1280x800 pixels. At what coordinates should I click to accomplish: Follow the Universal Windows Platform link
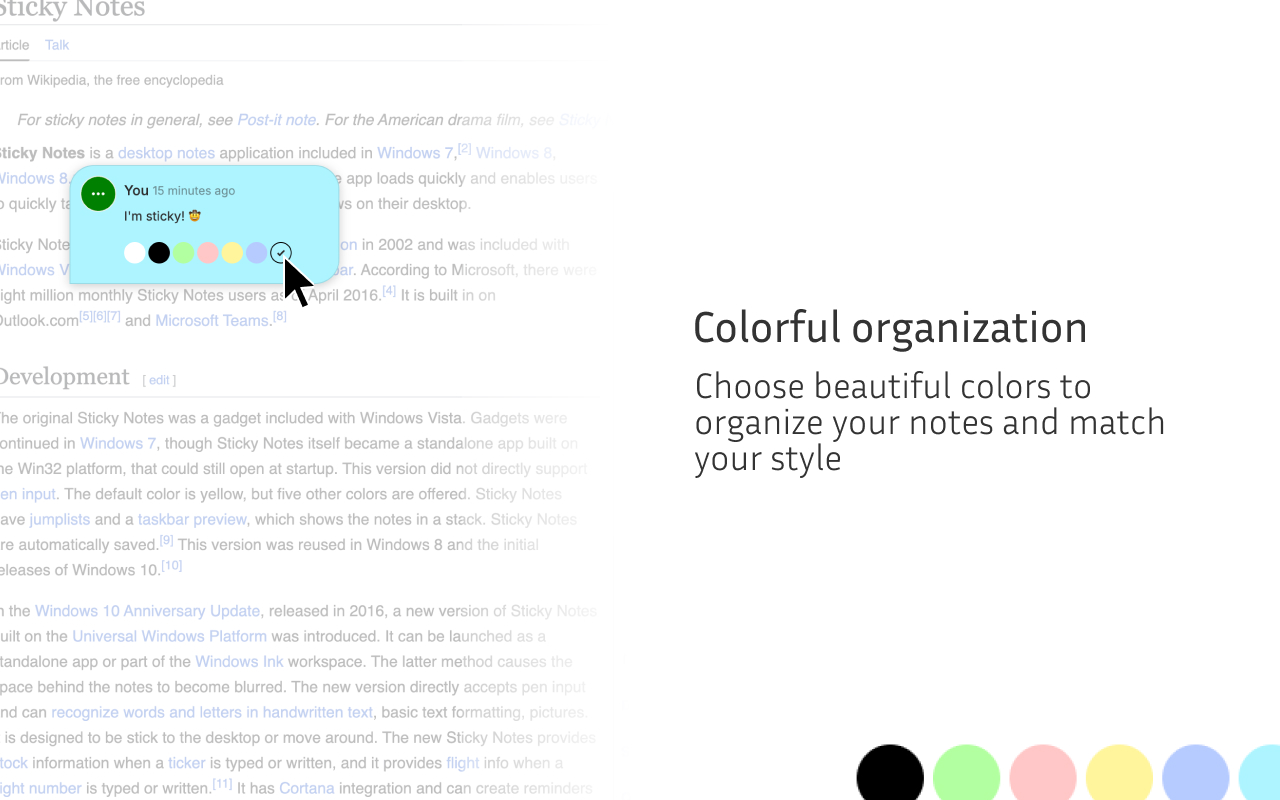point(169,636)
